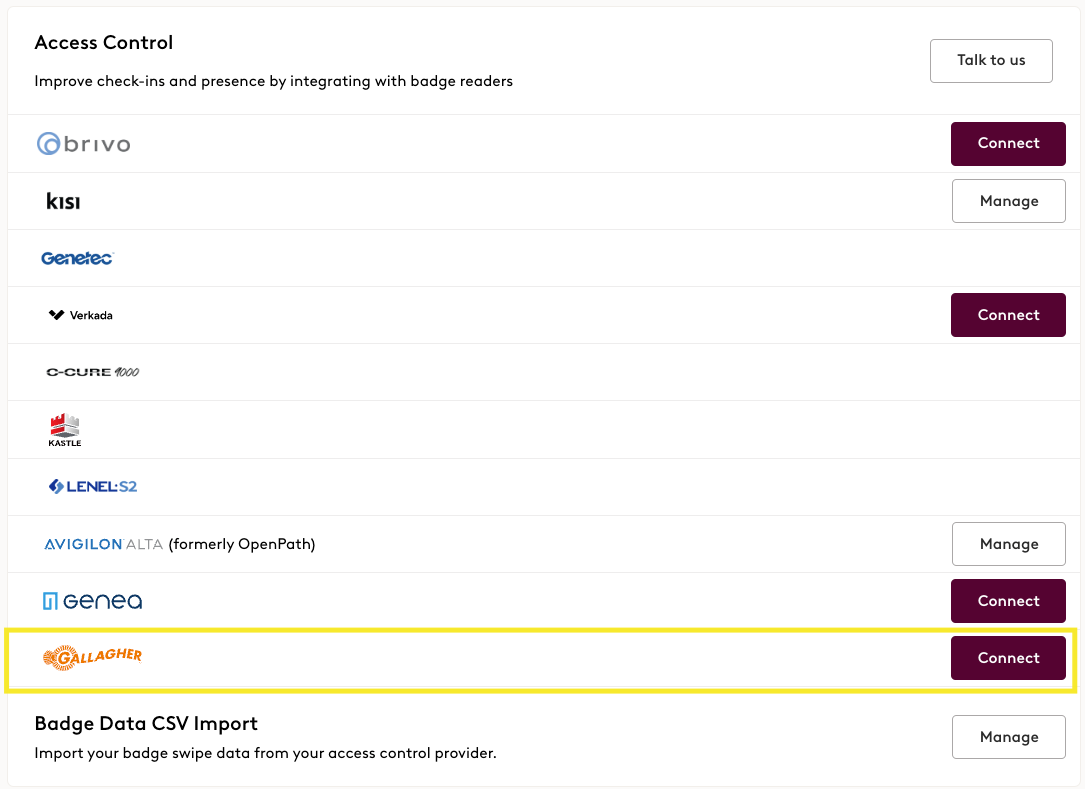Viewport: 1085px width, 789px height.
Task: Click the C-CURE 9000 logo
Action: pyautogui.click(x=93, y=372)
